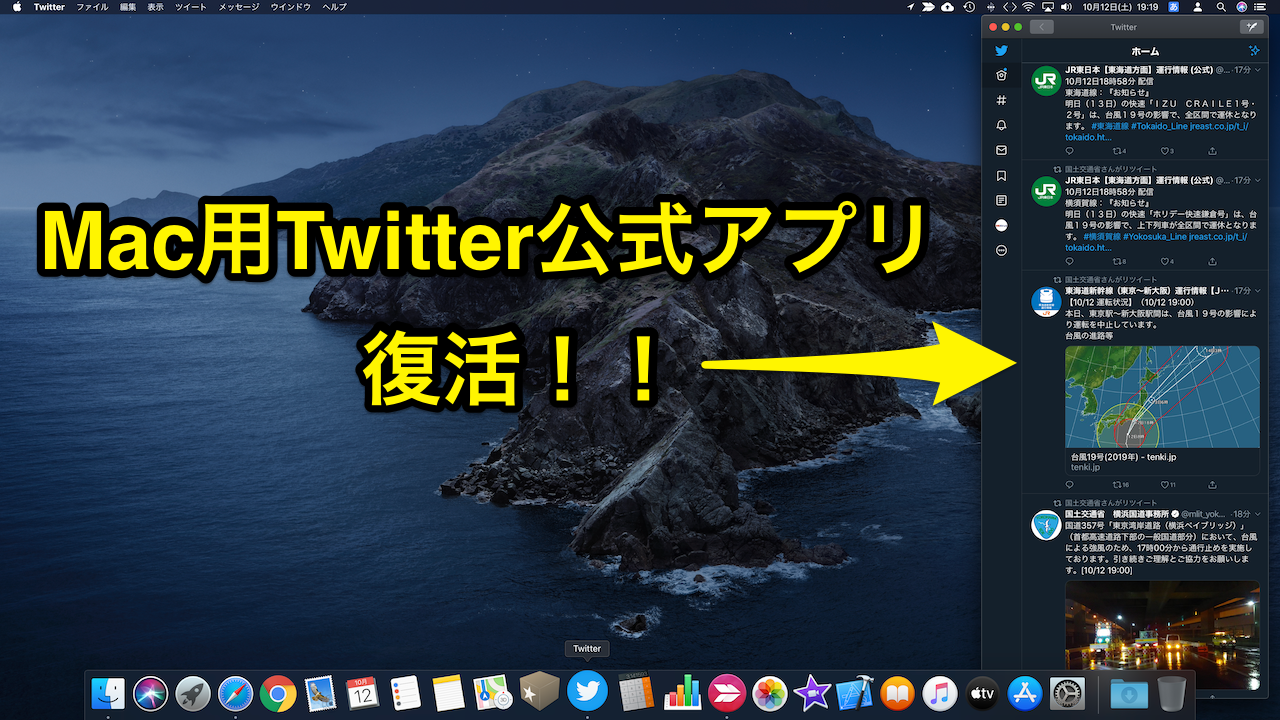This screenshot has height=720, width=1280.
Task: Open the profile avatar in Twitter sidebar
Action: pyautogui.click(x=1002, y=225)
